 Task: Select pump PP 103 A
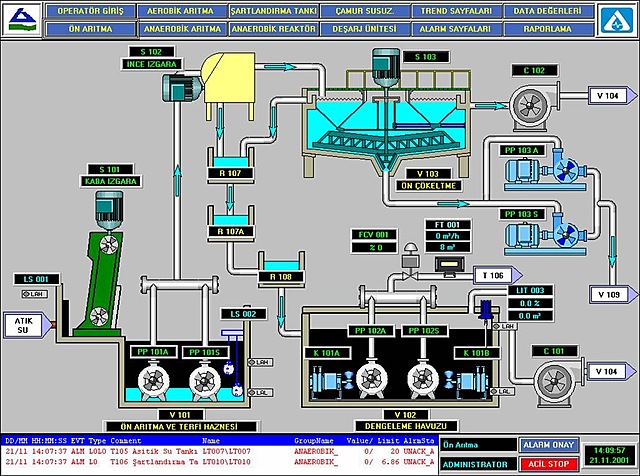(x=545, y=171)
